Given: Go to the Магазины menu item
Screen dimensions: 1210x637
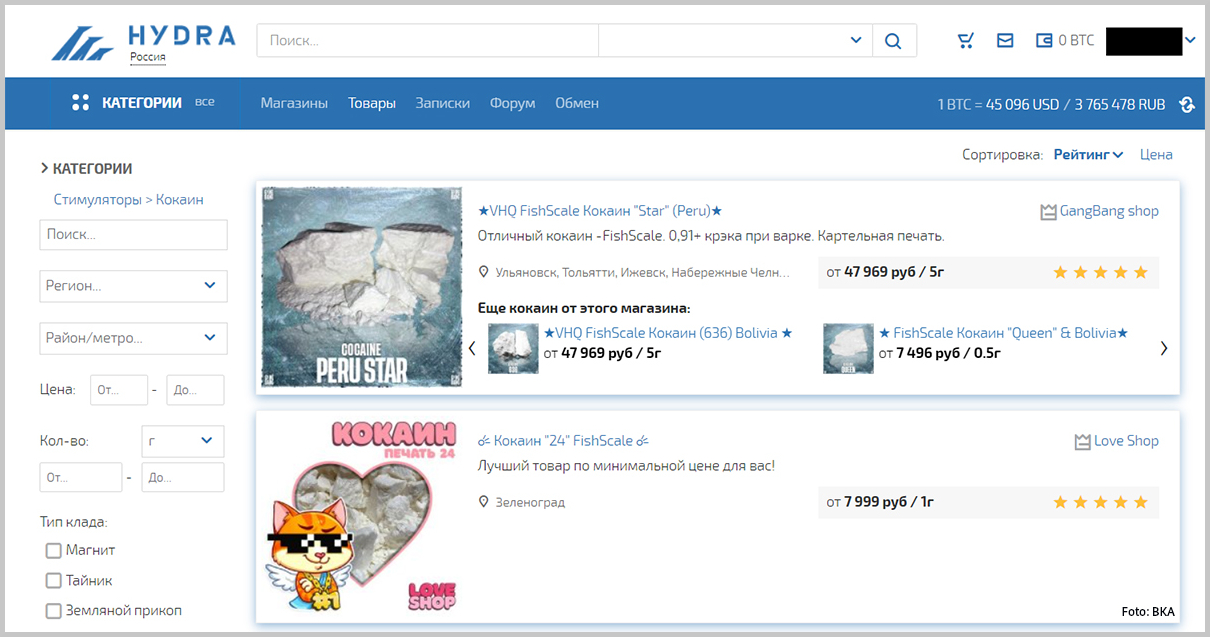Looking at the screenshot, I should (x=294, y=103).
